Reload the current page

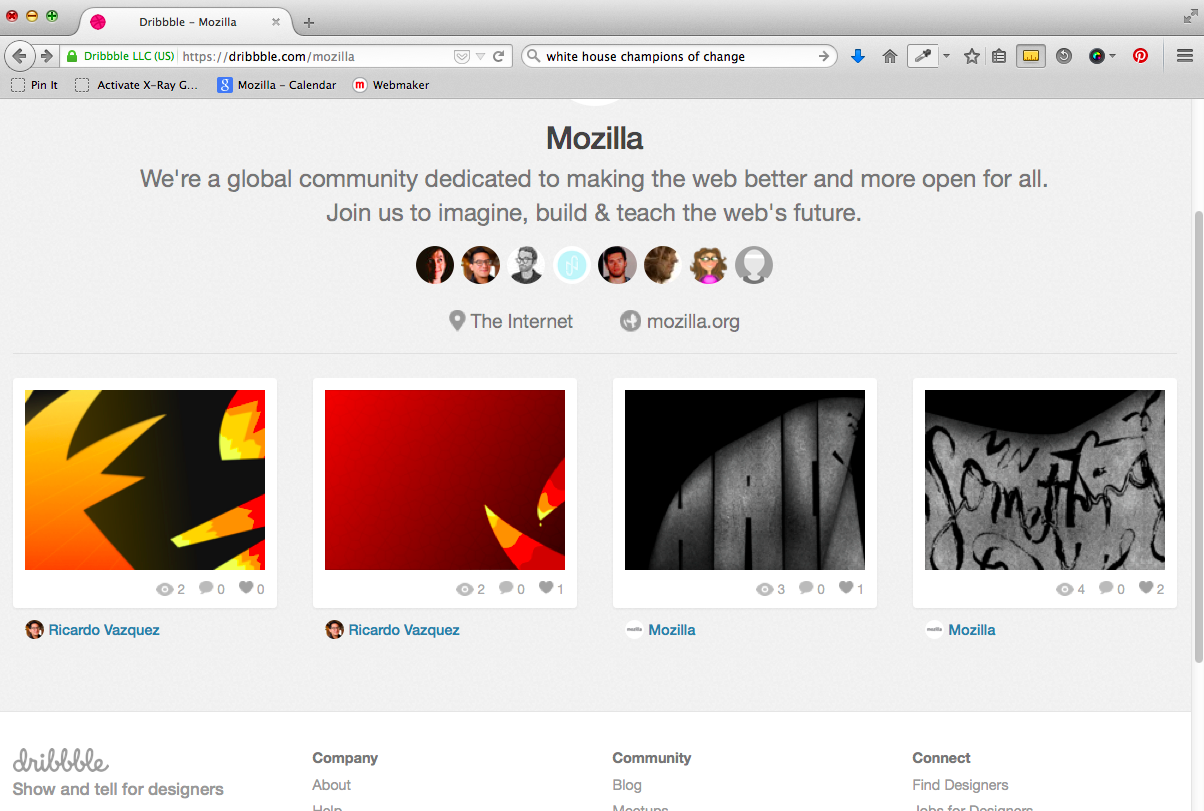499,57
